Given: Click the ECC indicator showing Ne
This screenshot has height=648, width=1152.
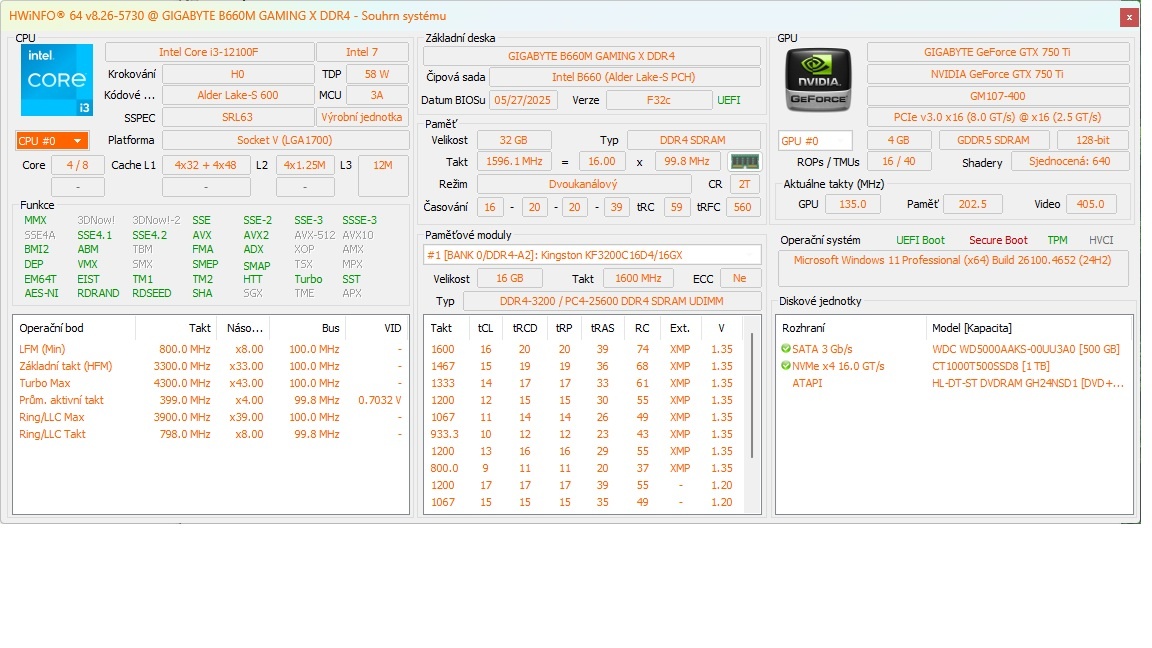Looking at the screenshot, I should [x=740, y=278].
